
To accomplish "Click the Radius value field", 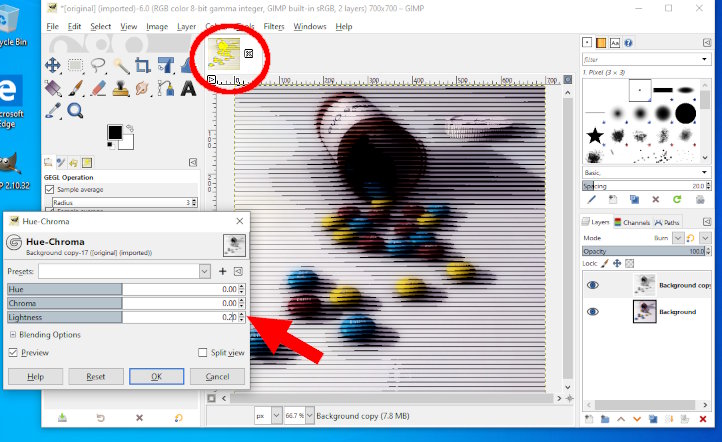I will coord(122,203).
